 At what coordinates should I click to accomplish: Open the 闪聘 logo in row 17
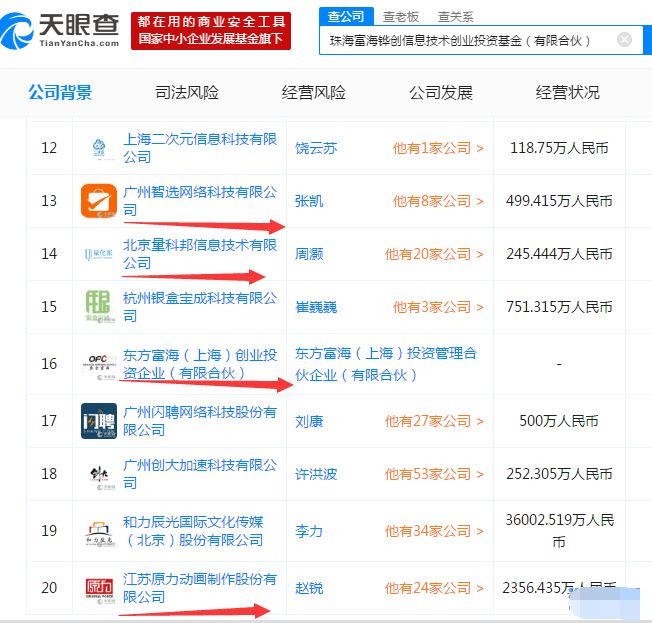(99, 420)
